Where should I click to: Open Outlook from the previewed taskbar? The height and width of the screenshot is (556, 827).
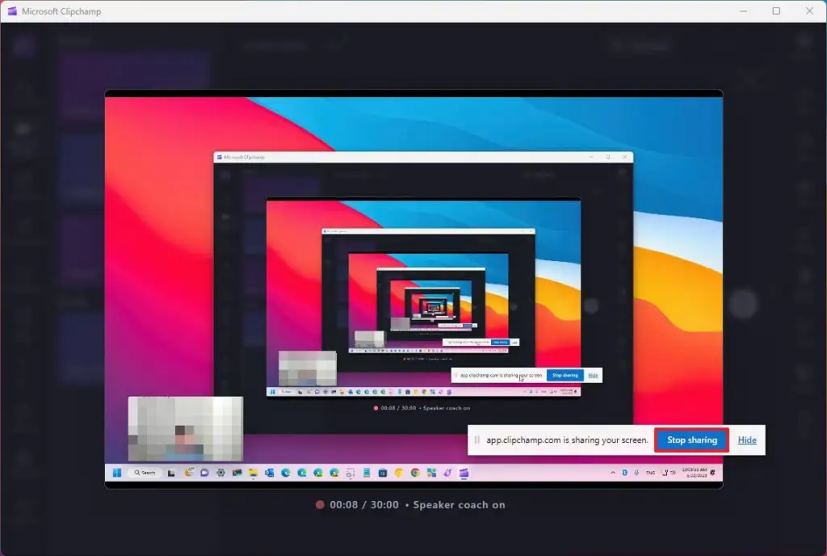[270, 473]
